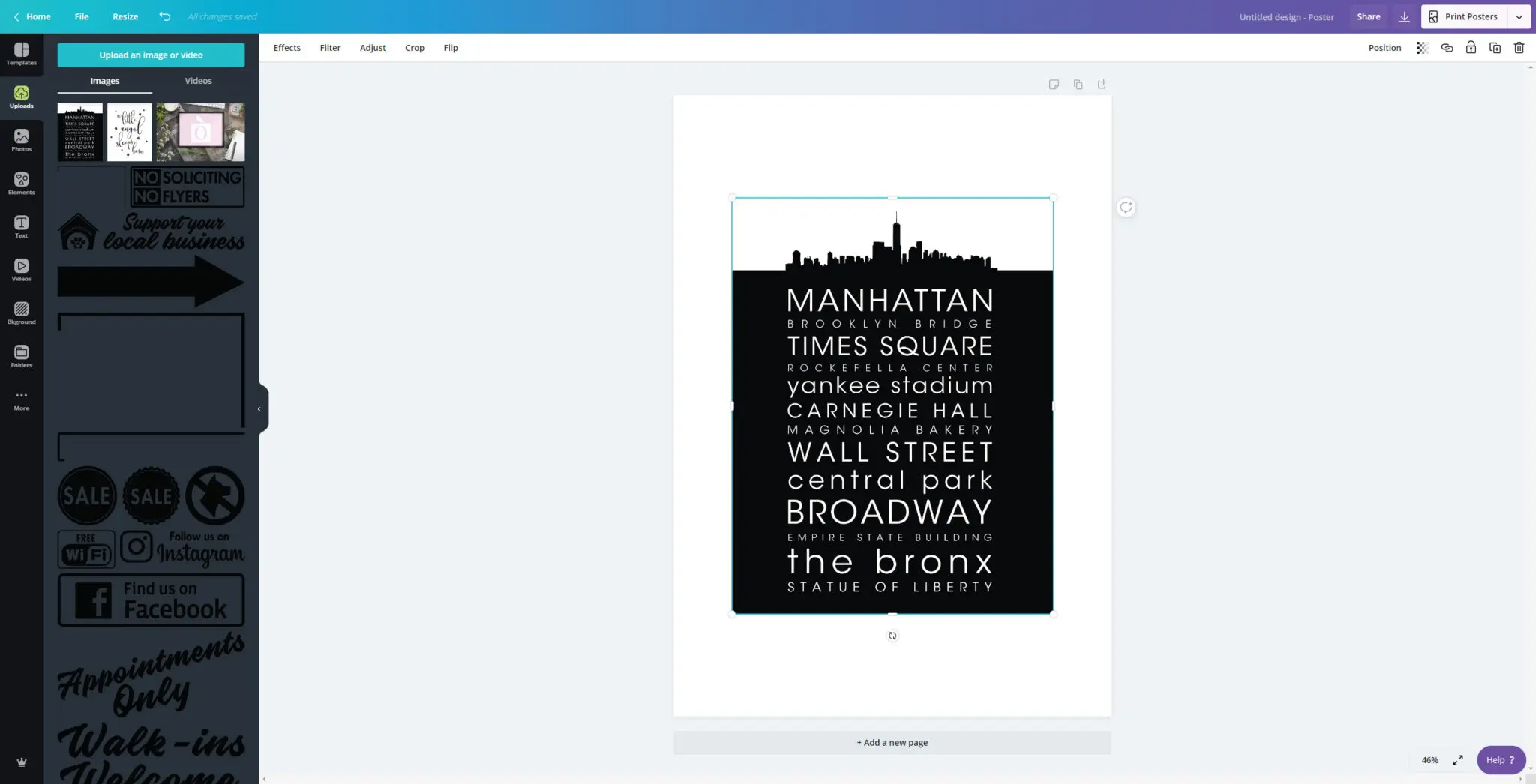Screen dimensions: 1536x784
Task: Select the No Soliciting No Flyers image
Action: 187,187
